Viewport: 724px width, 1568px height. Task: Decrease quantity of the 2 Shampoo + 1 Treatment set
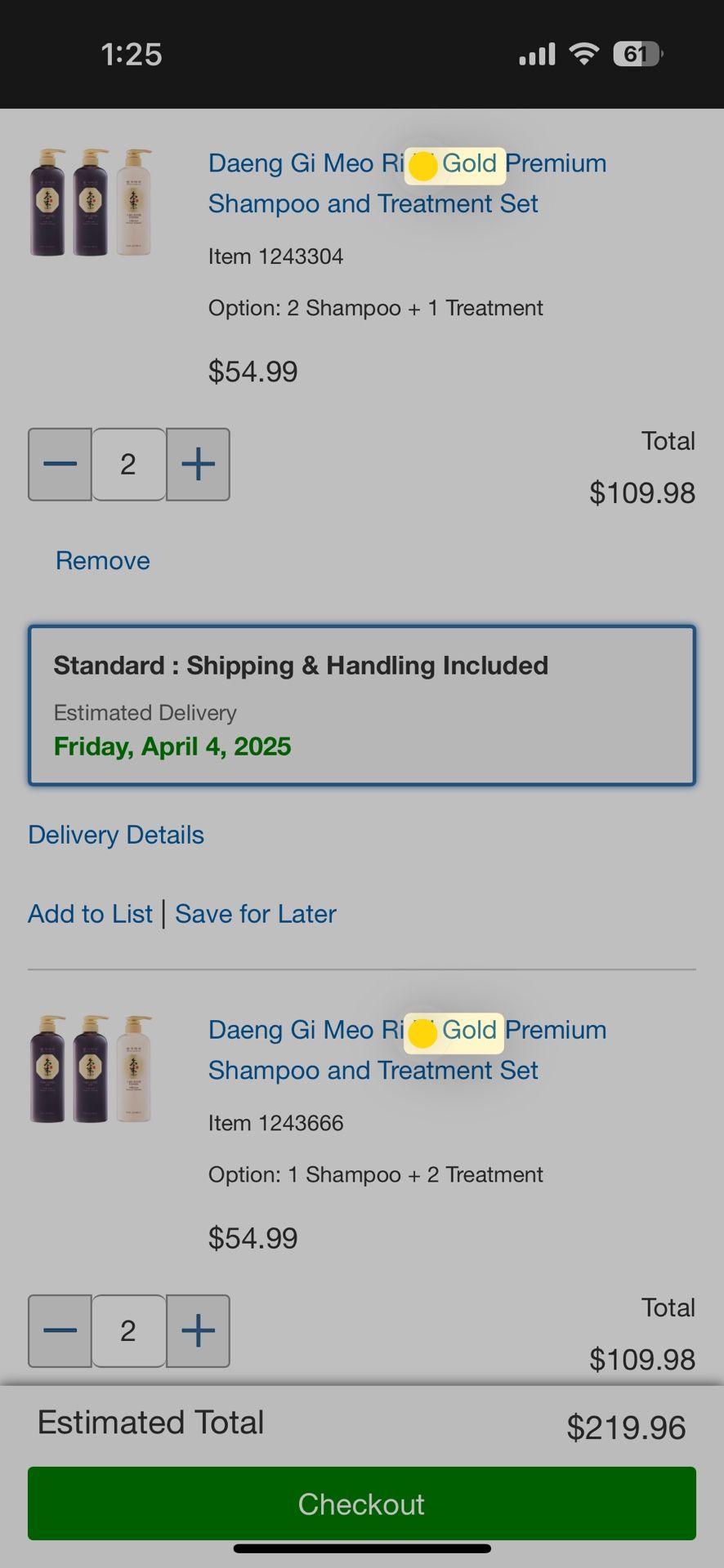60,464
